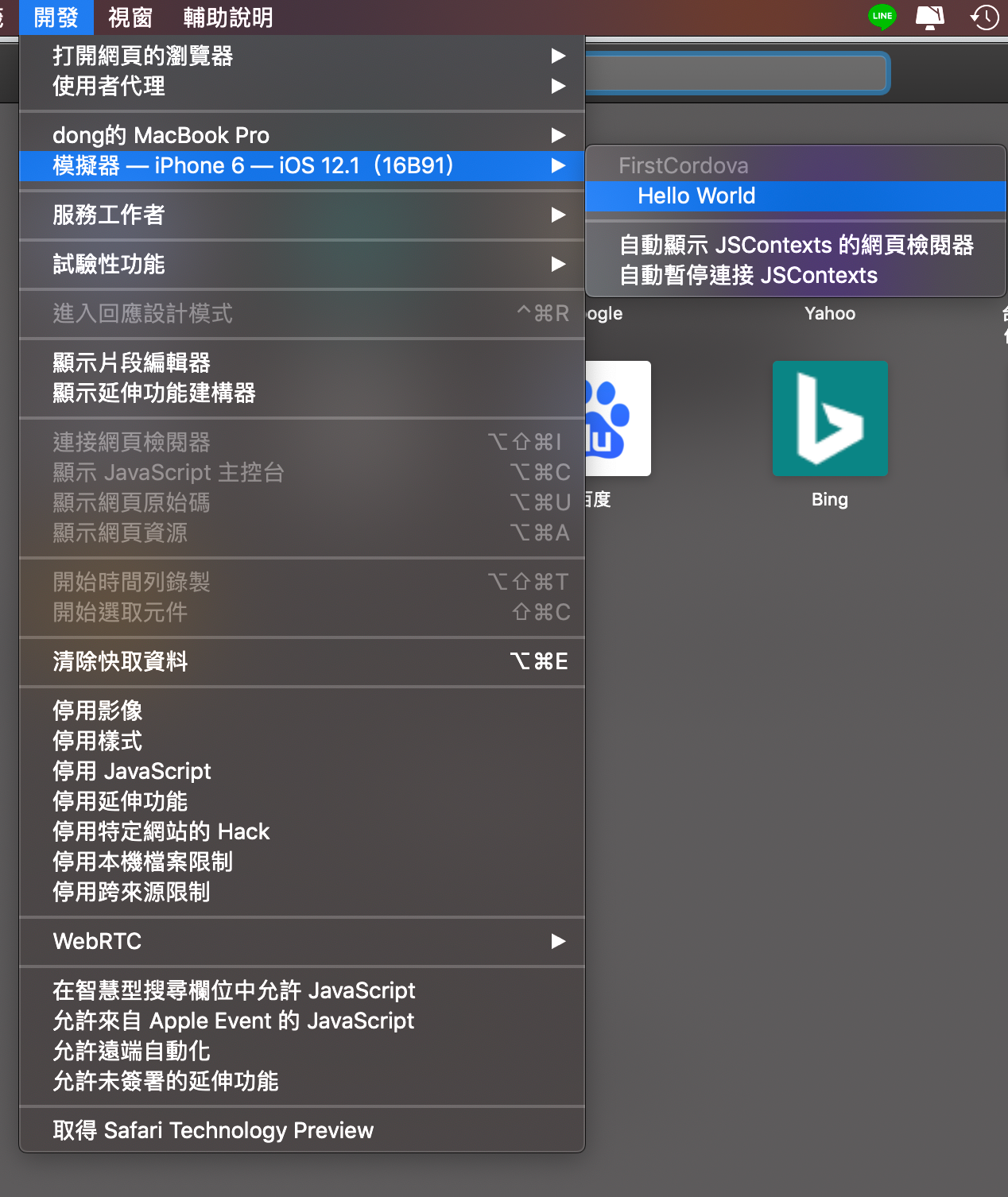Select the highlighted 開發 menu
Image resolution: width=1008 pixels, height=1197 pixels.
click(x=56, y=17)
